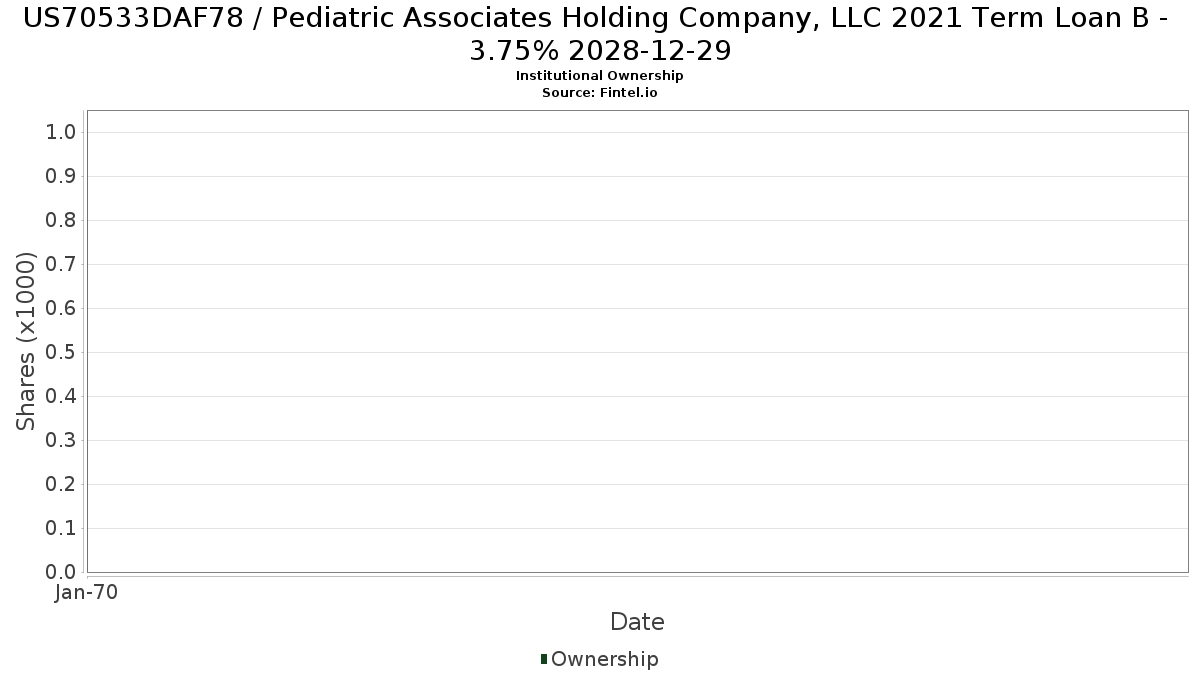The image size is (1200, 675).
Task: Click the 0.8 y-axis tick label
Action: [61, 220]
